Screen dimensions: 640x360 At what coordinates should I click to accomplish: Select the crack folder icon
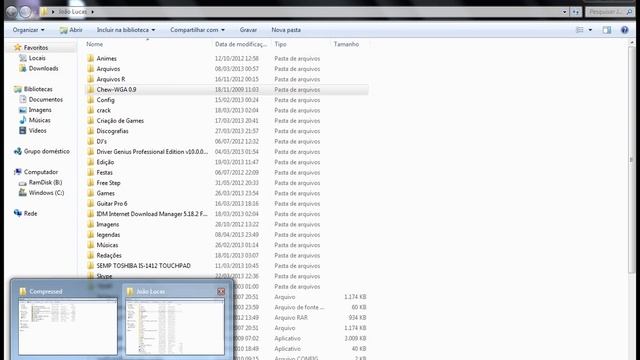91,110
